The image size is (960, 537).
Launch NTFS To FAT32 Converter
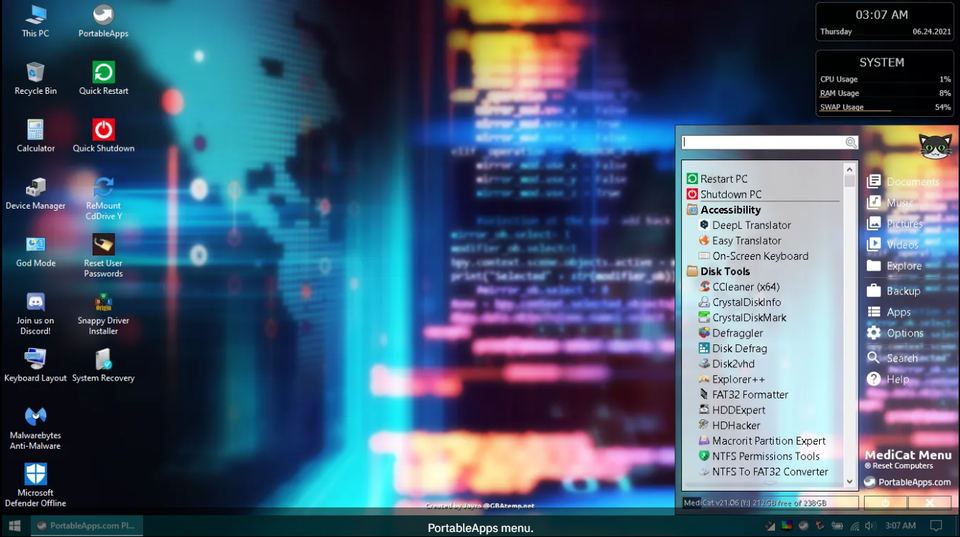click(763, 471)
